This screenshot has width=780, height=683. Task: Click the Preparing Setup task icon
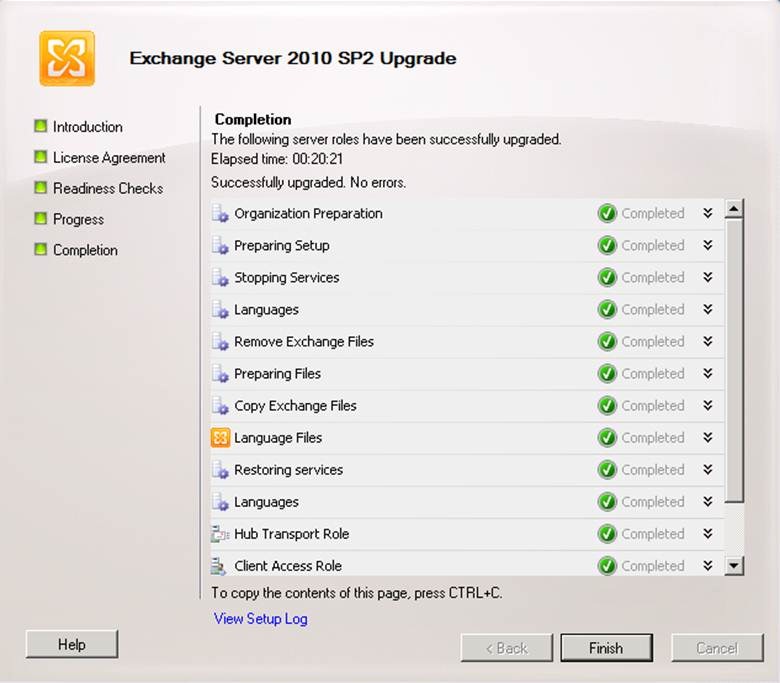220,246
